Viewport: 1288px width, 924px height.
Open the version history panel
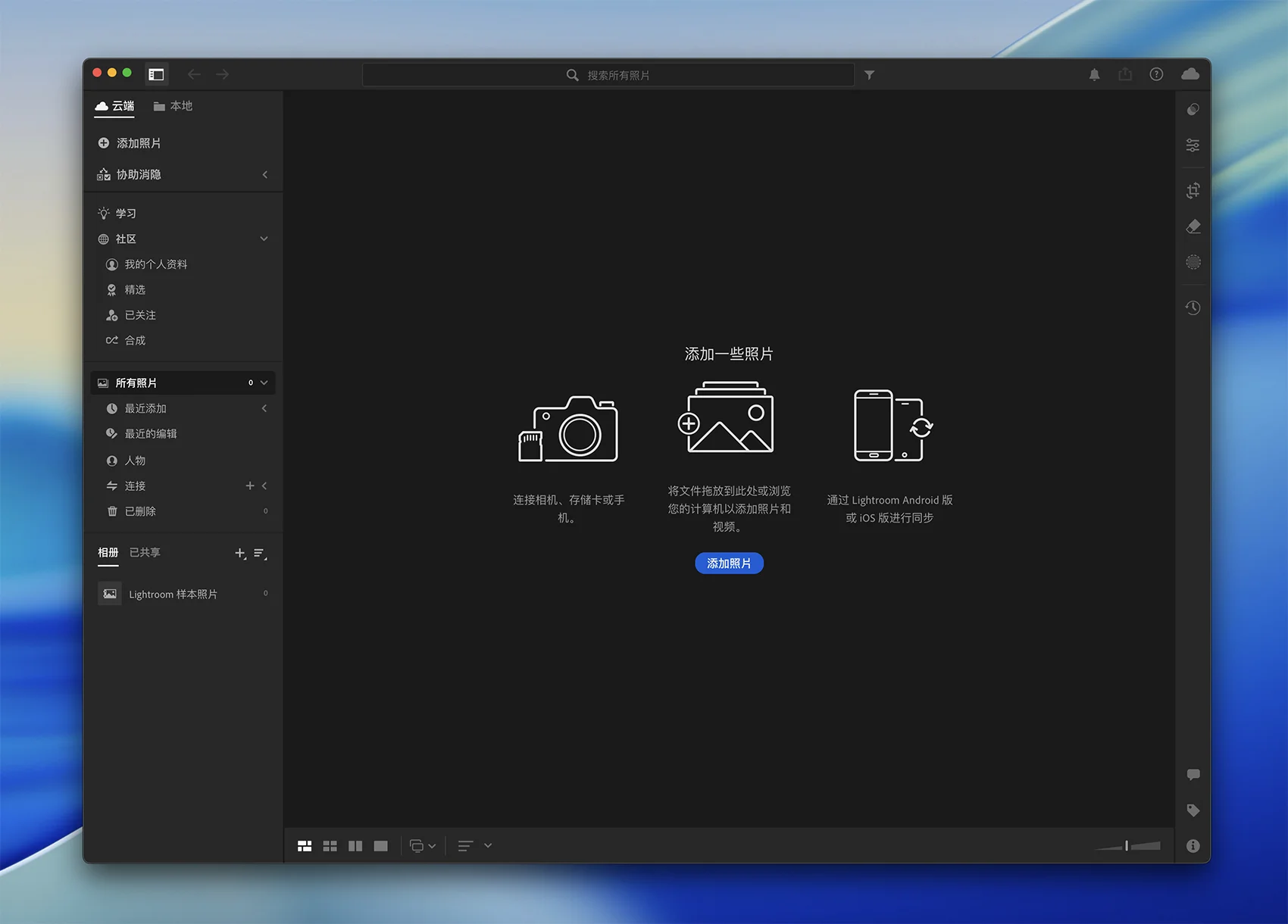tap(1193, 307)
